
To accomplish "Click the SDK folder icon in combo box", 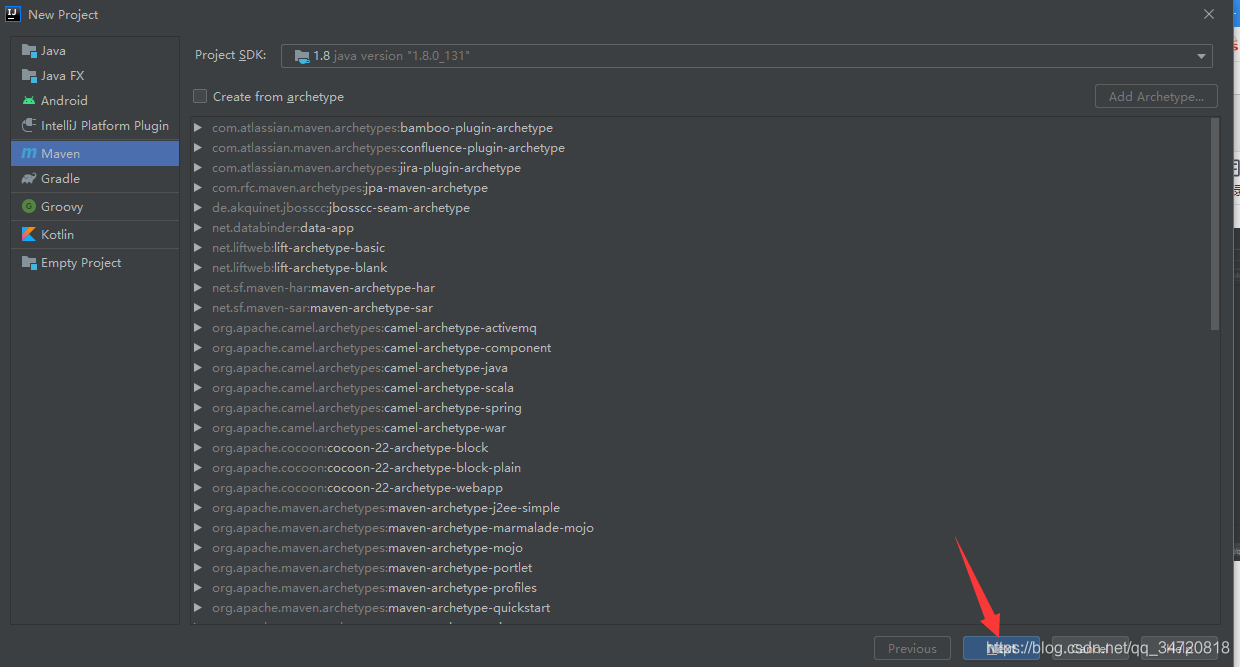I will pyautogui.click(x=302, y=56).
